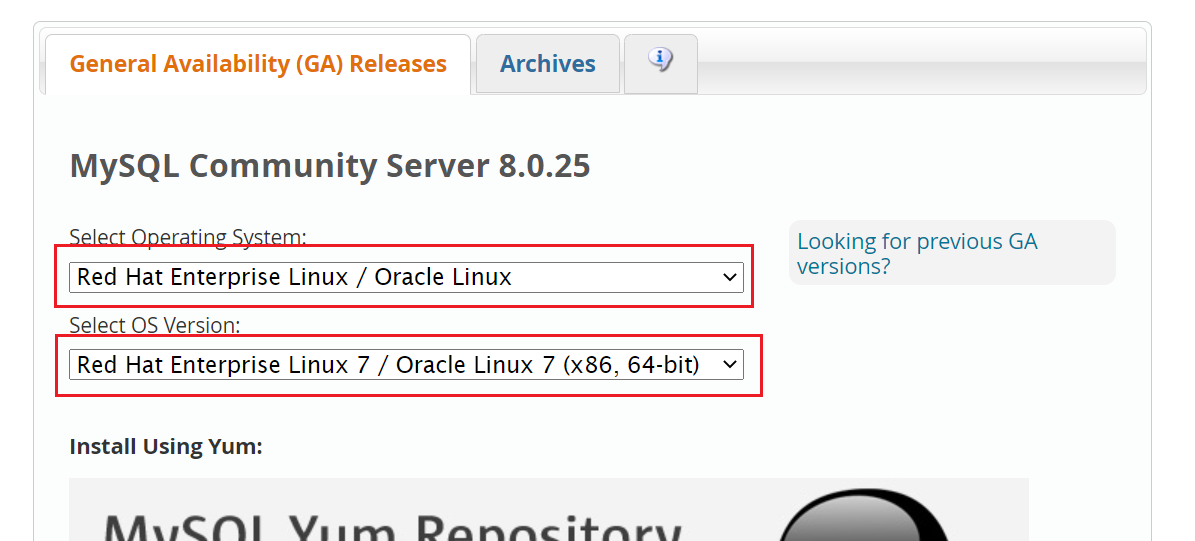Click the Select Operating System label
The width and height of the screenshot is (1195, 541).
tap(187, 237)
